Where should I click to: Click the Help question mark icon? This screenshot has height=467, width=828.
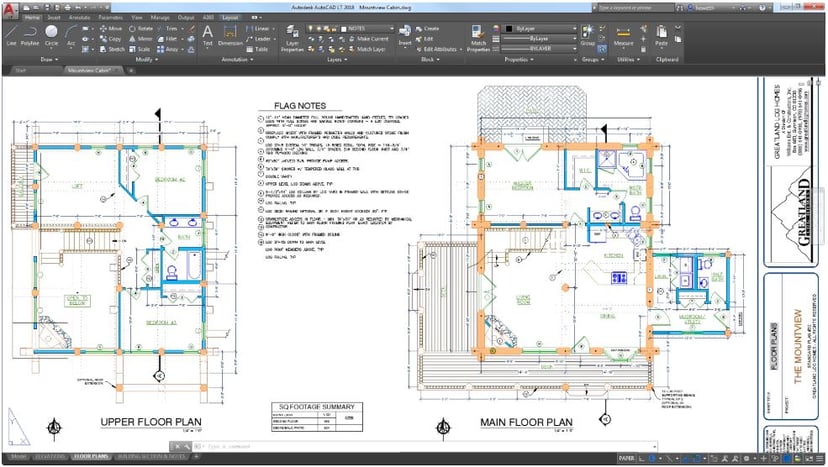(x=762, y=8)
